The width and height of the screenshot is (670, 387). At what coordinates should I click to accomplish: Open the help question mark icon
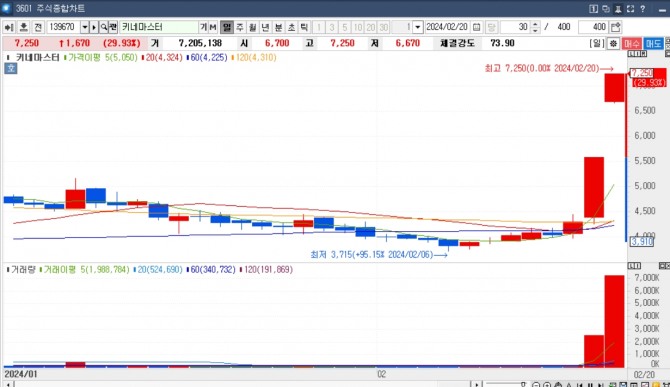(642, 9)
